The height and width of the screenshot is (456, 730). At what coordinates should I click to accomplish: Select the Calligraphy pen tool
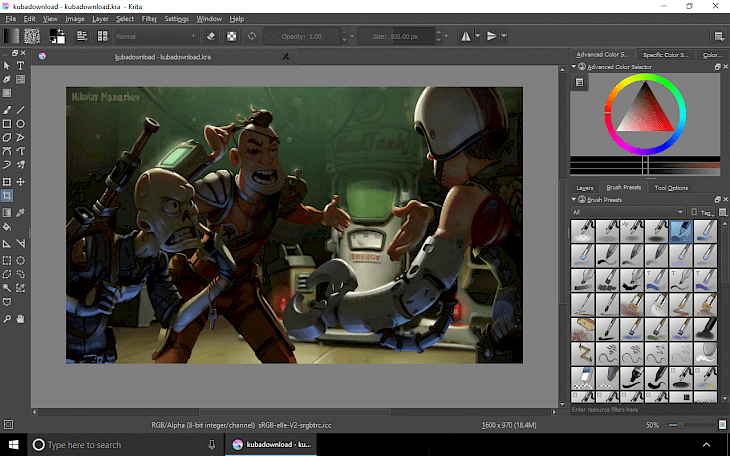(x=7, y=80)
